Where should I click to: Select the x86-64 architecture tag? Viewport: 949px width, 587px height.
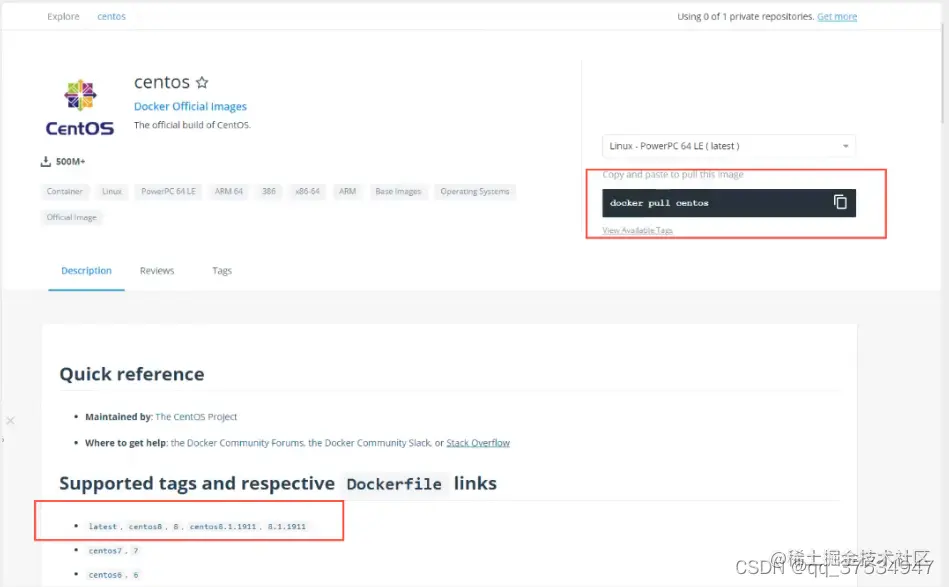click(x=307, y=191)
